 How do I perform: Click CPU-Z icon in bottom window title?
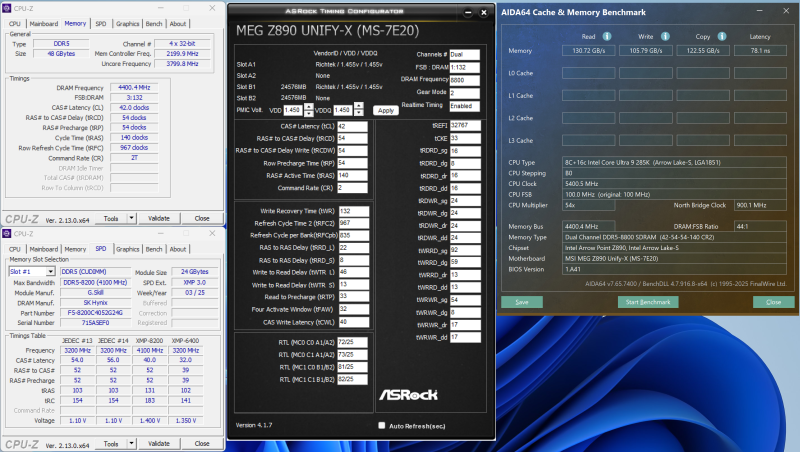tap(7, 233)
